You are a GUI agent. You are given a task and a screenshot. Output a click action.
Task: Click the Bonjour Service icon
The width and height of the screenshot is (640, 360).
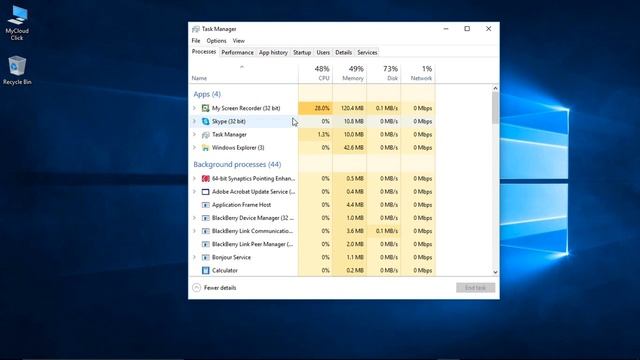(x=205, y=257)
